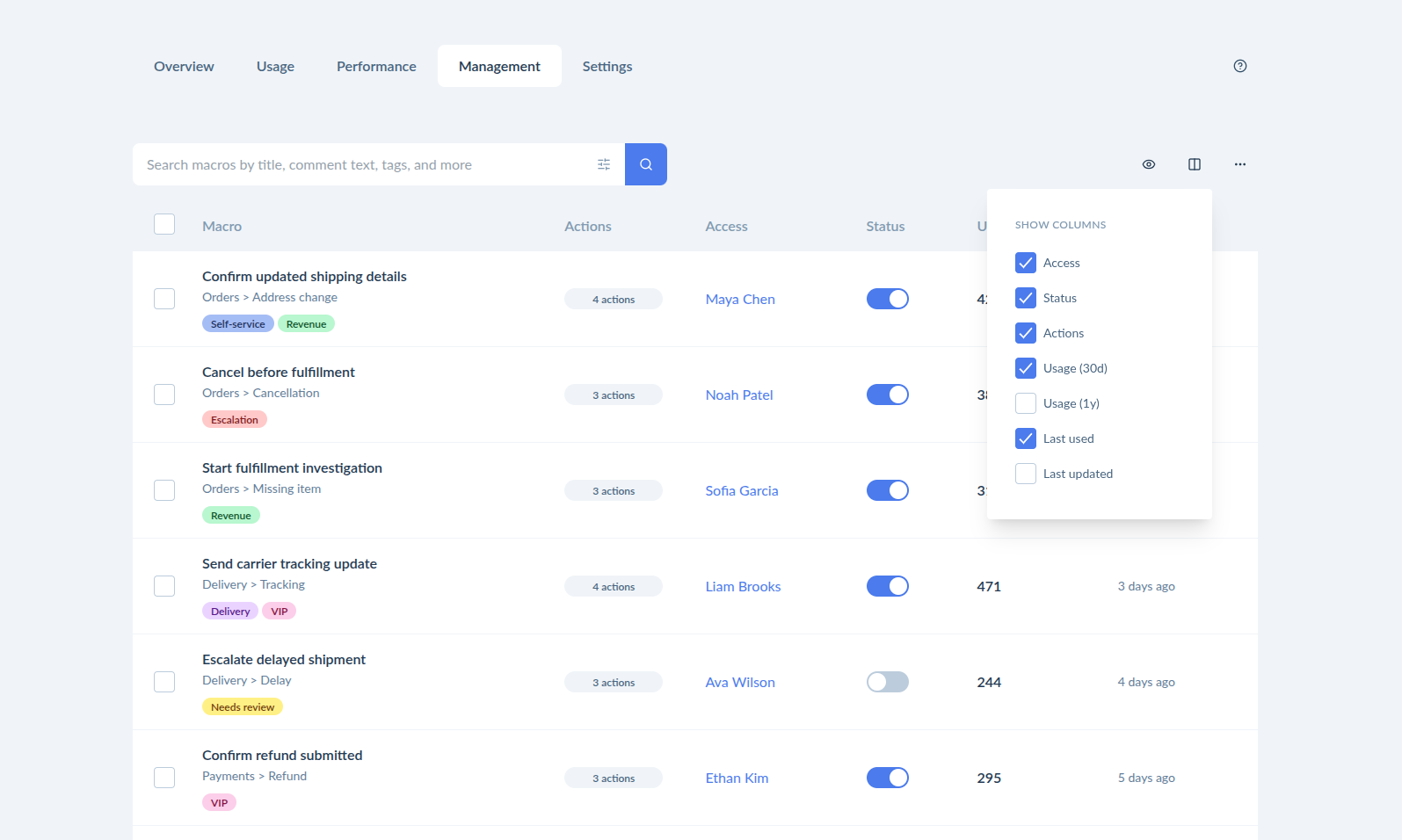The width and height of the screenshot is (1402, 840).
Task: Open Ethan Kim's access link
Action: pyautogui.click(x=737, y=778)
